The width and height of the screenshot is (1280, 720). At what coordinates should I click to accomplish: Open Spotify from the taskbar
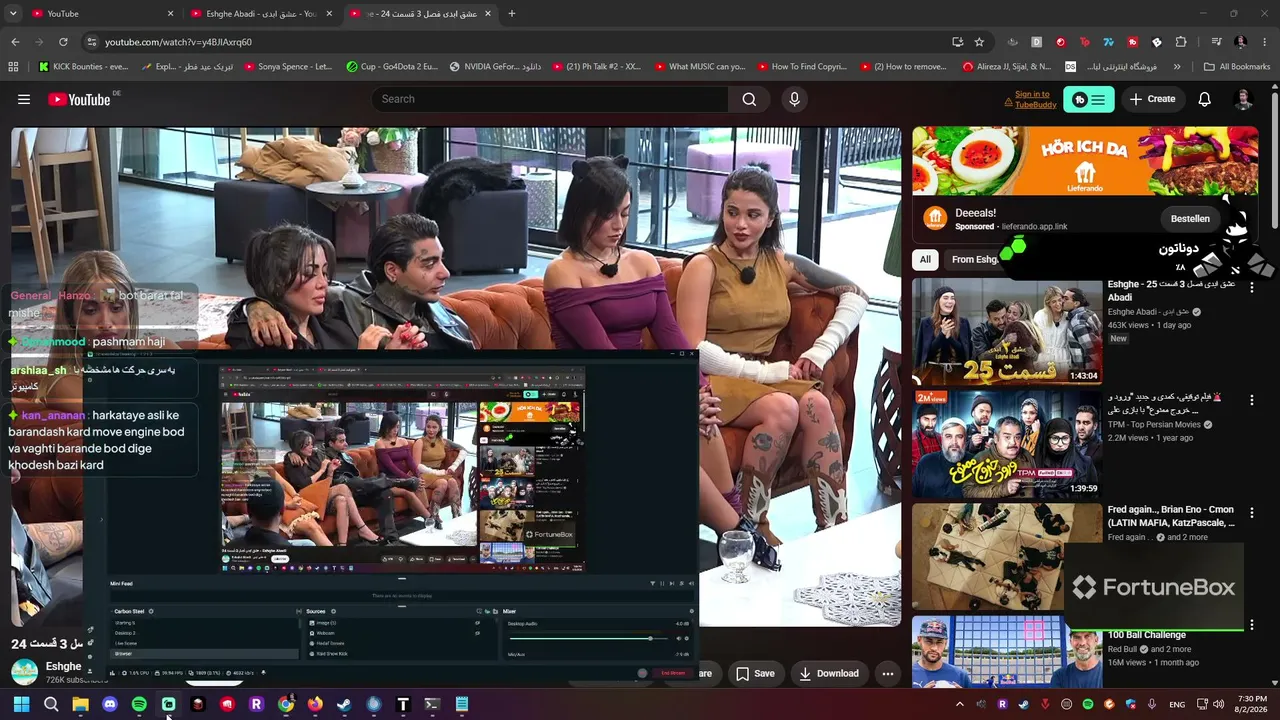[x=139, y=704]
